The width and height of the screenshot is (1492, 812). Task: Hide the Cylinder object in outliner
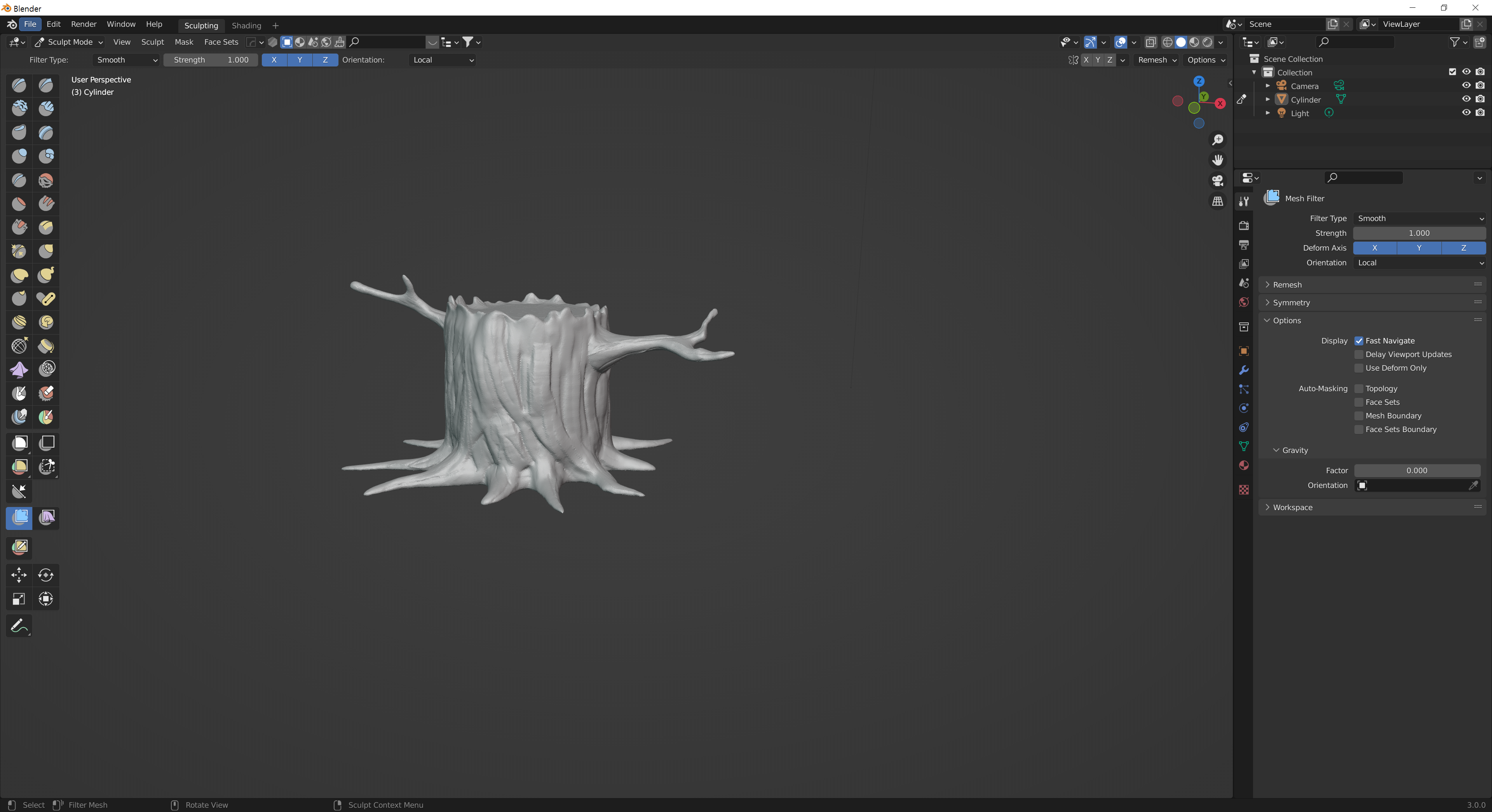1466,99
